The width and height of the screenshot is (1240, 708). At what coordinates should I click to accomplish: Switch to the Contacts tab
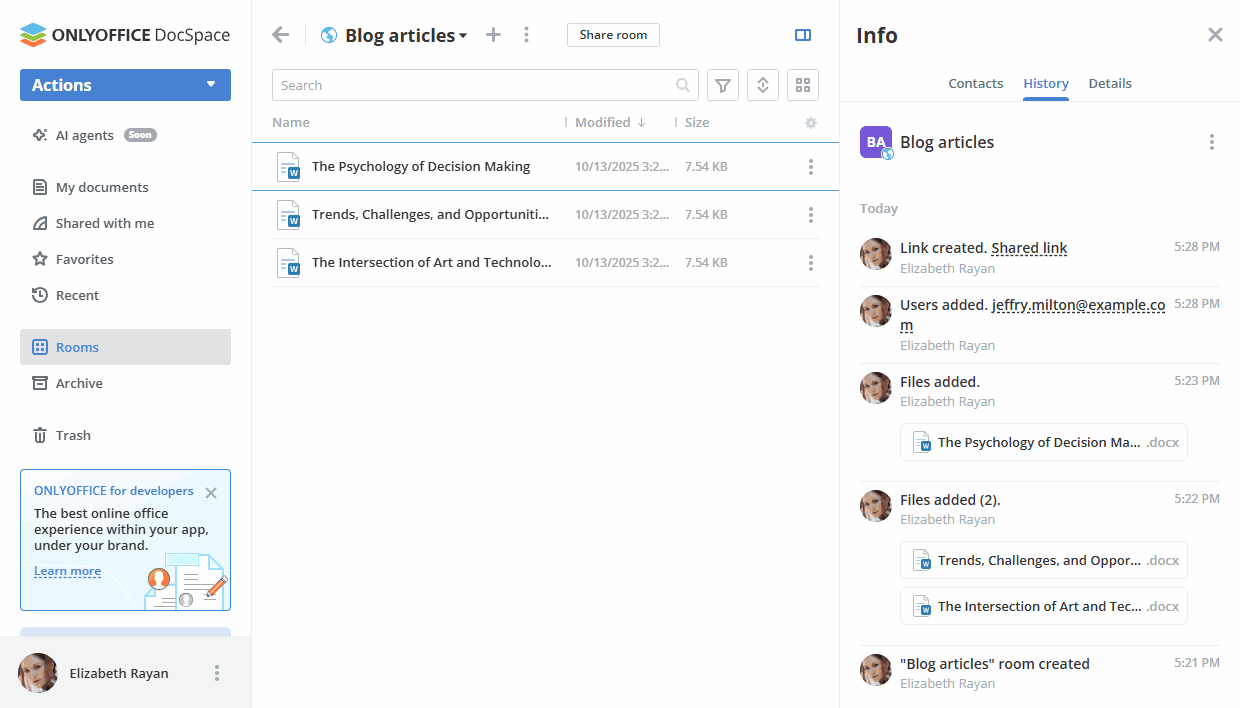pyautogui.click(x=975, y=84)
